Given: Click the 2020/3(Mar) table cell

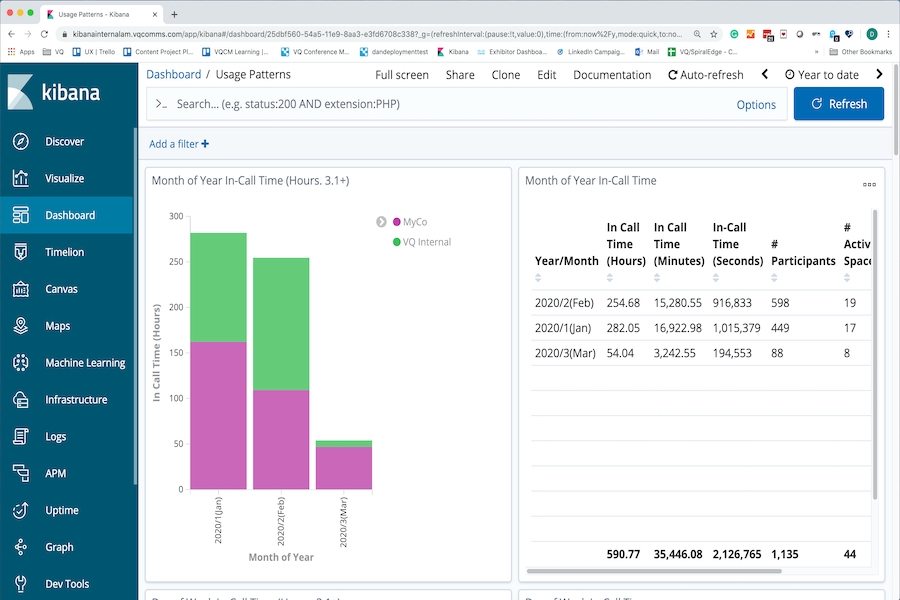Looking at the screenshot, I should [565, 353].
